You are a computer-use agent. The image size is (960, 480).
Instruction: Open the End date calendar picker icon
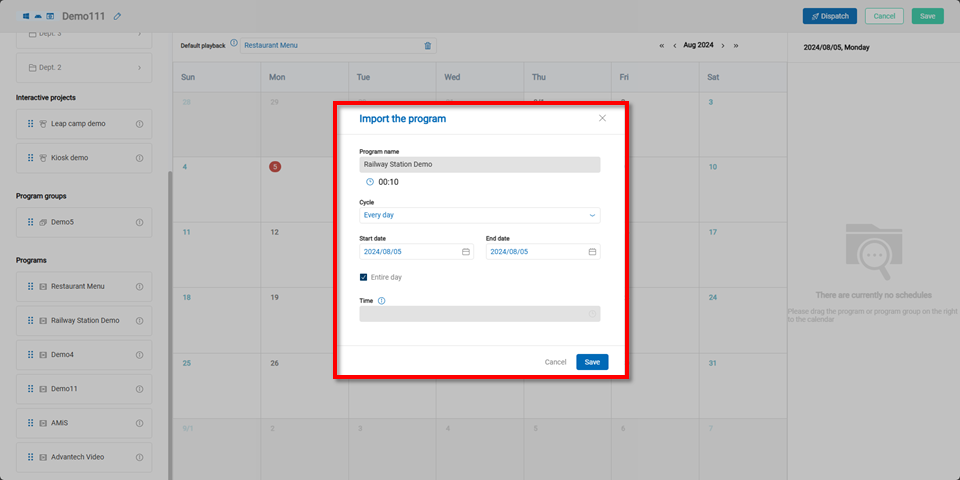pos(592,252)
